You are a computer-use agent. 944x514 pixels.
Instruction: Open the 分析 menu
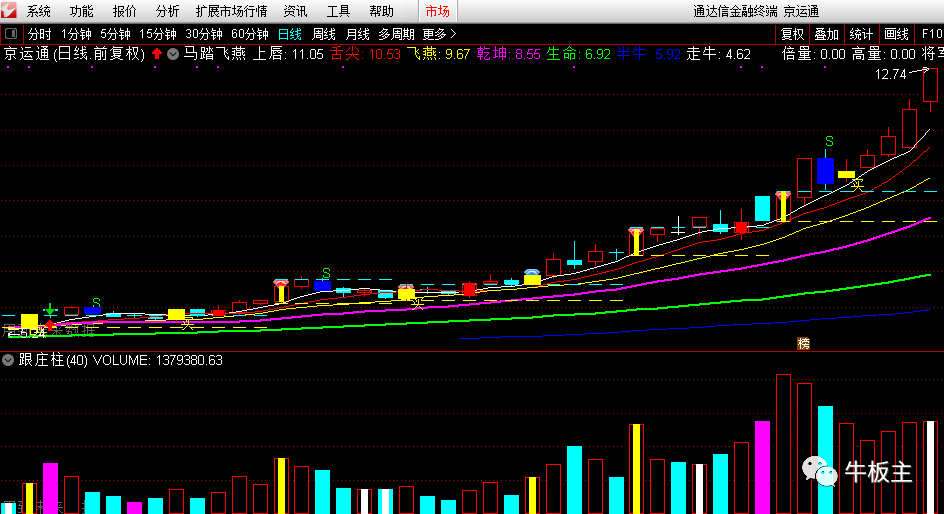pos(167,11)
